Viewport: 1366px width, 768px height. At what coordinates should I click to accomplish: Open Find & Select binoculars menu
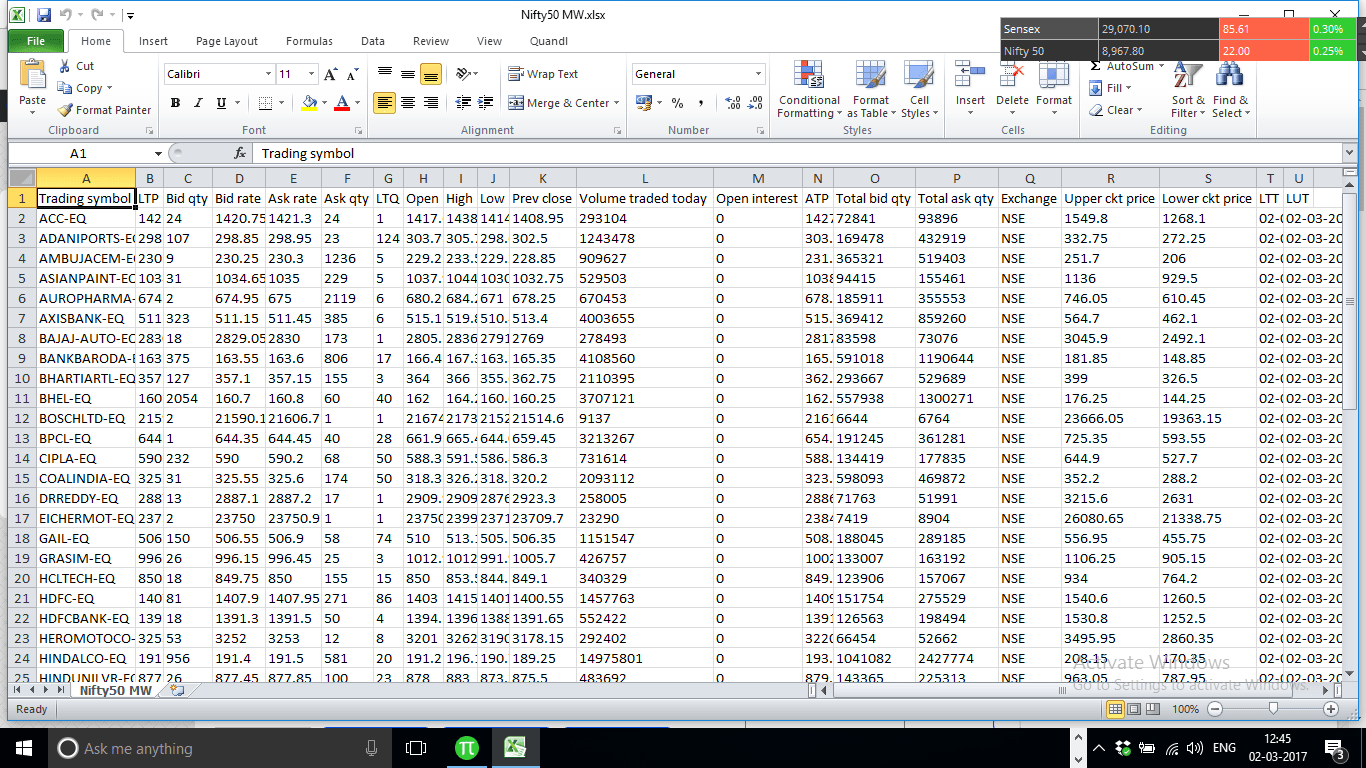pos(1230,90)
